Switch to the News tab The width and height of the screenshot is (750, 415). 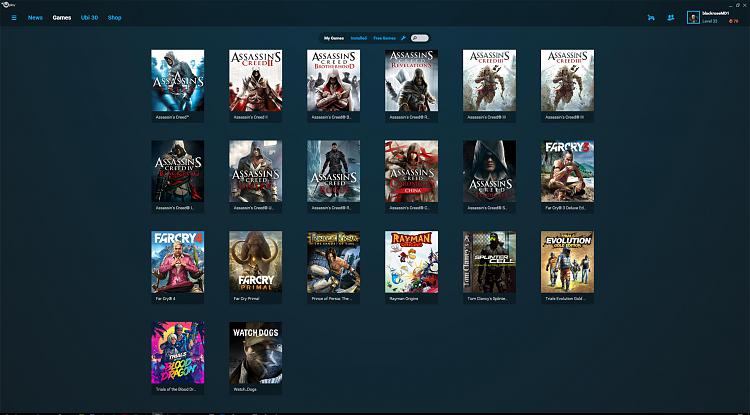pos(35,18)
